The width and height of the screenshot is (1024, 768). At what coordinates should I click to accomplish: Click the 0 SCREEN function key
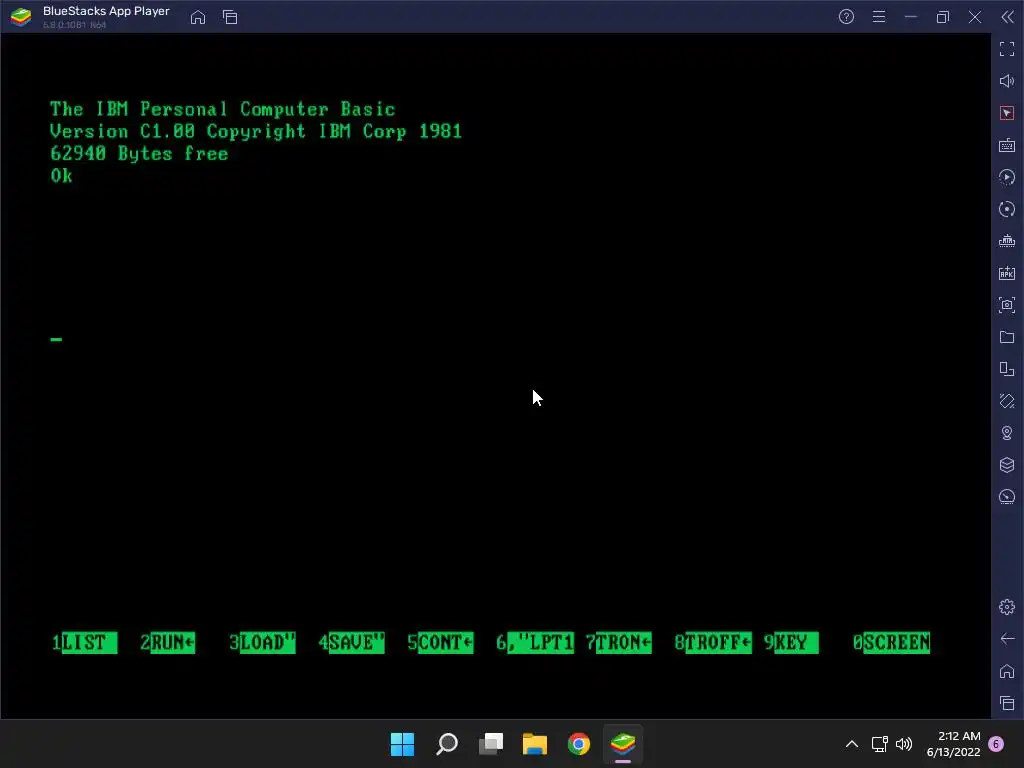[891, 643]
